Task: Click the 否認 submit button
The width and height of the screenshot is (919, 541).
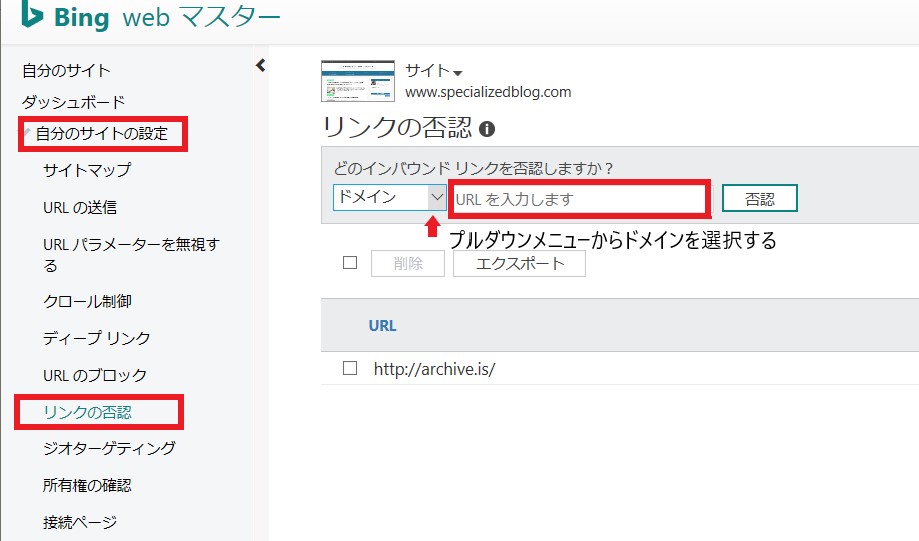Action: point(760,199)
